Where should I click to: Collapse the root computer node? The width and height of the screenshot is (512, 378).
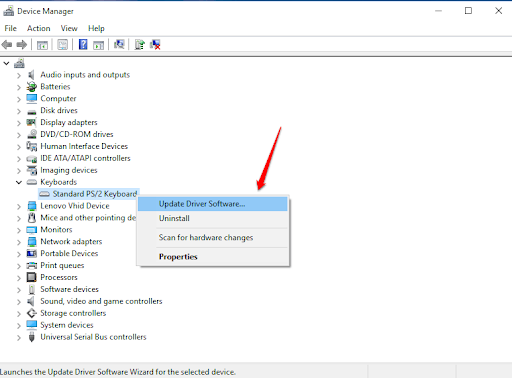(x=6, y=63)
